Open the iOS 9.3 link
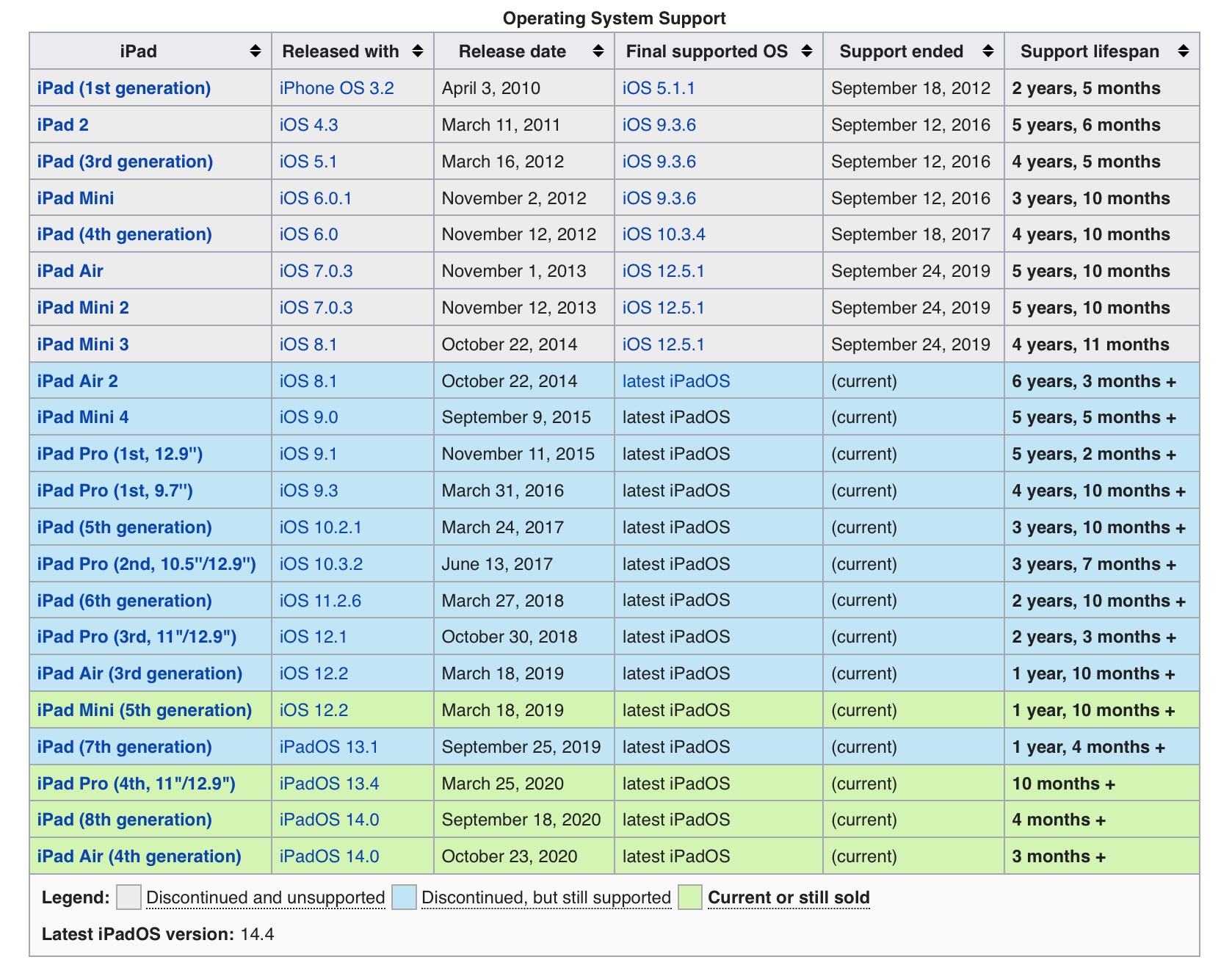The image size is (1232, 979). [x=309, y=491]
